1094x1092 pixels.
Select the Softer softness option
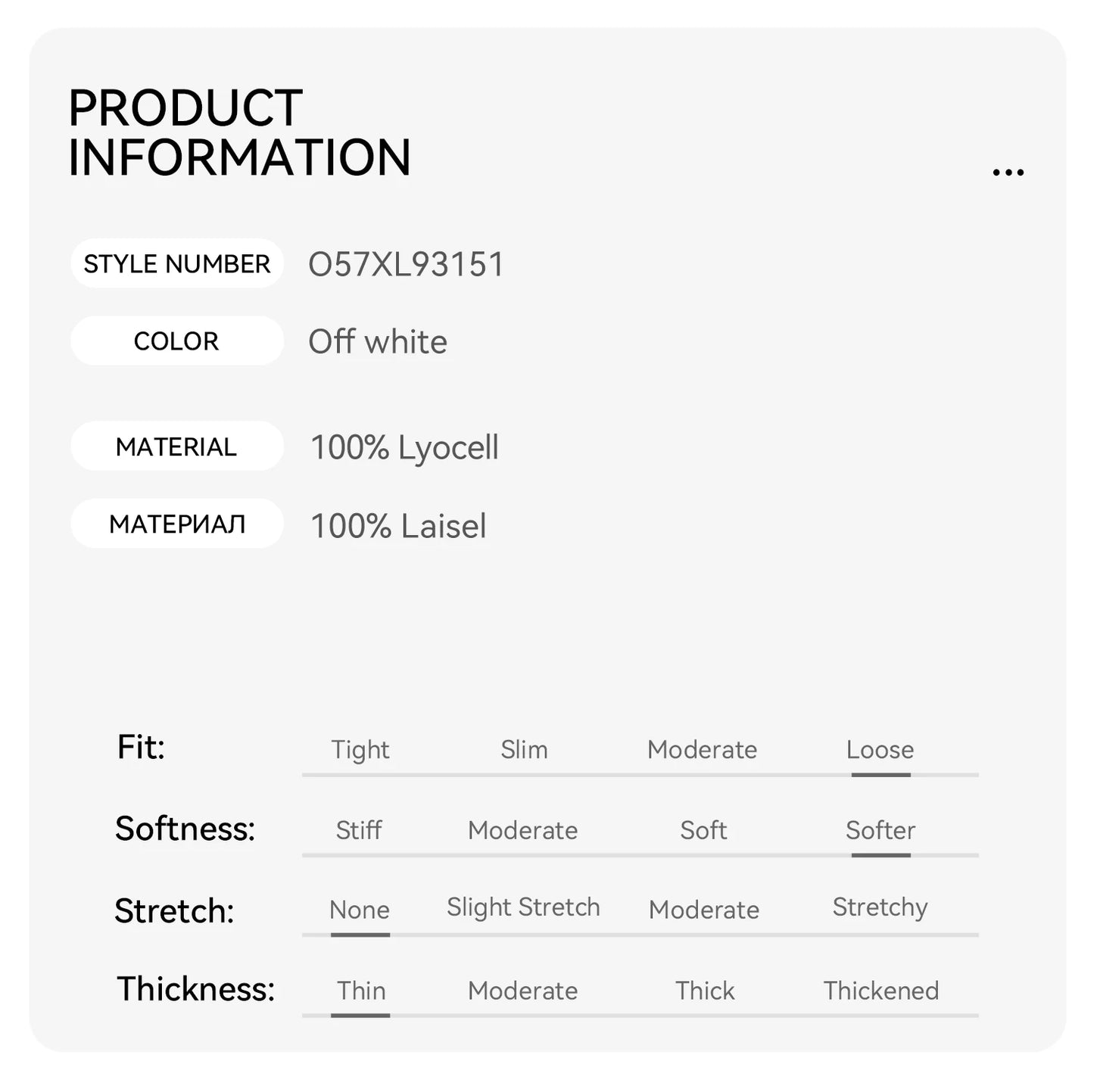click(x=880, y=830)
